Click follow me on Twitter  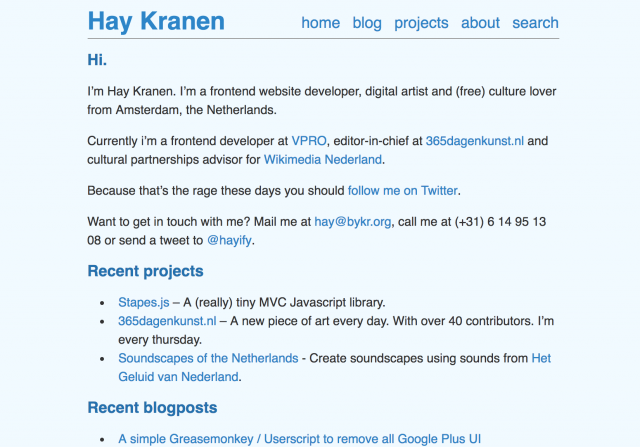[402, 191]
